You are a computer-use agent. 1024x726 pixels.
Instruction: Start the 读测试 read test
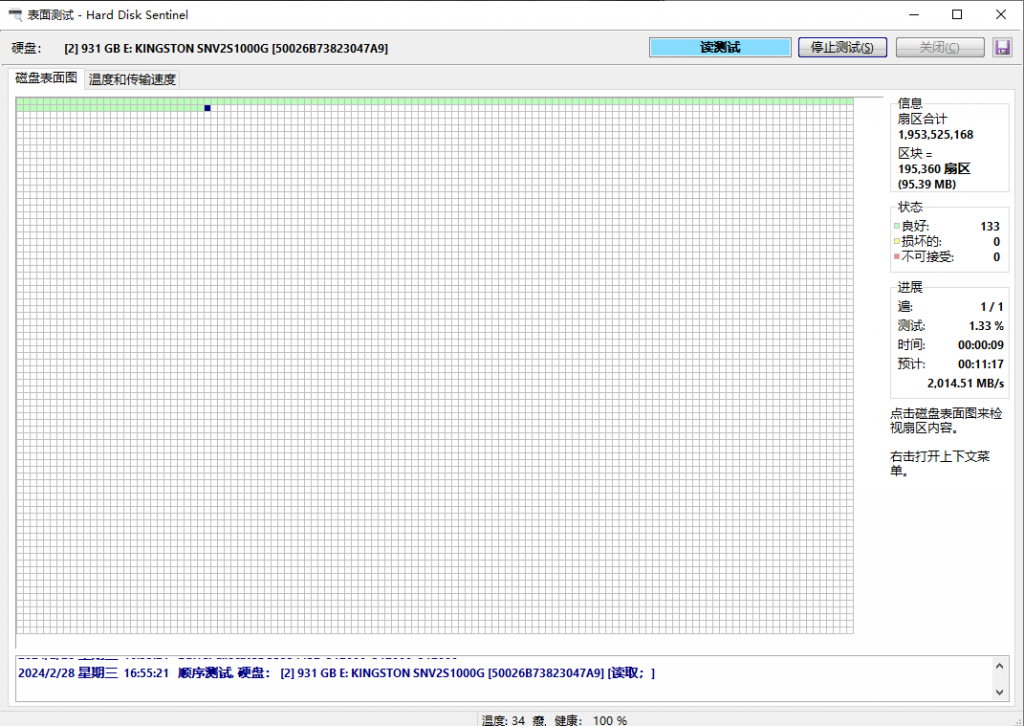click(719, 47)
